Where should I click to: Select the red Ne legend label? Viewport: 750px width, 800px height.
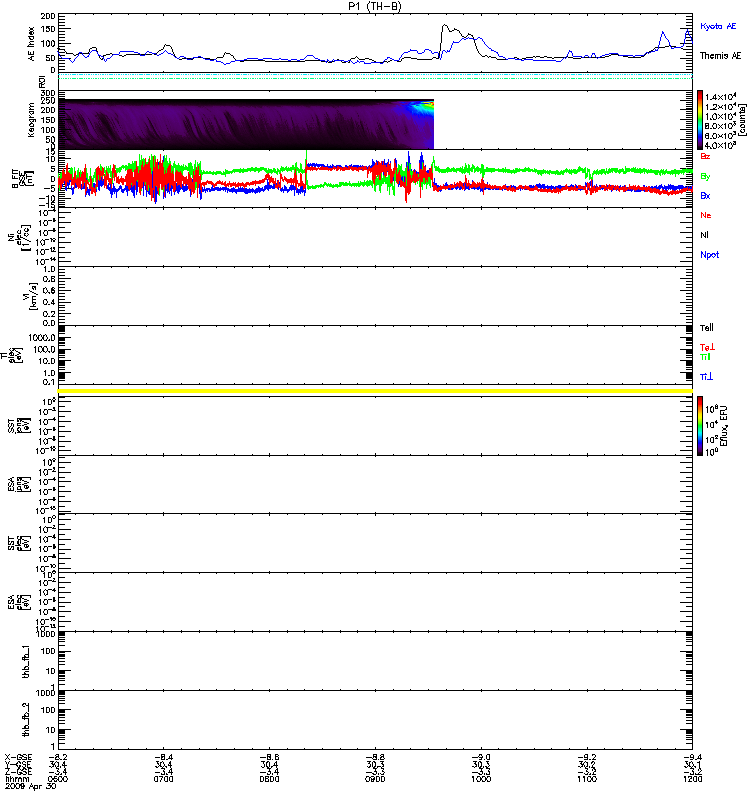(706, 215)
